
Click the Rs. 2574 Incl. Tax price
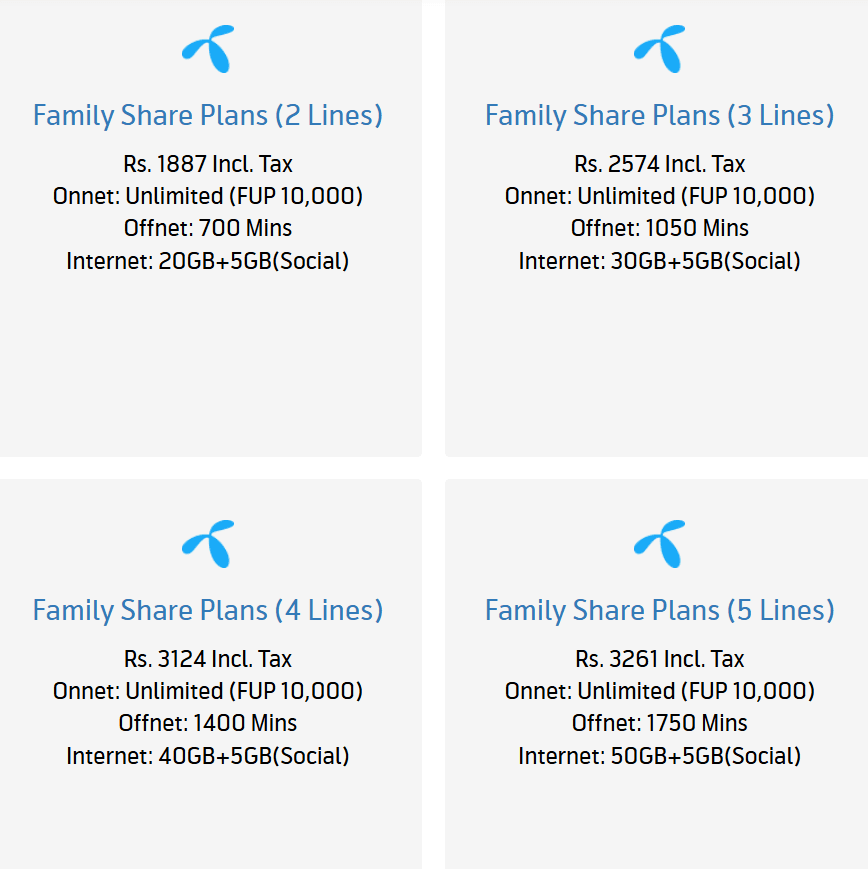coord(660,164)
